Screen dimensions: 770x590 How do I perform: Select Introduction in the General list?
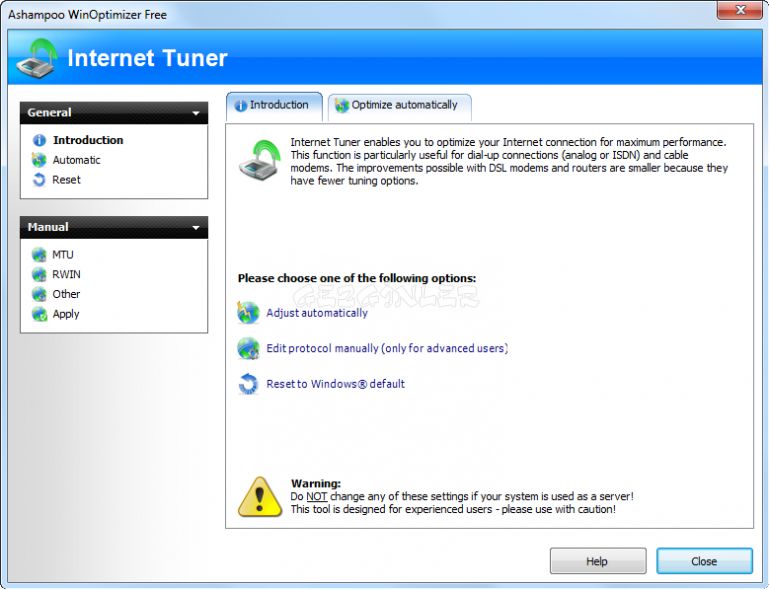point(88,140)
